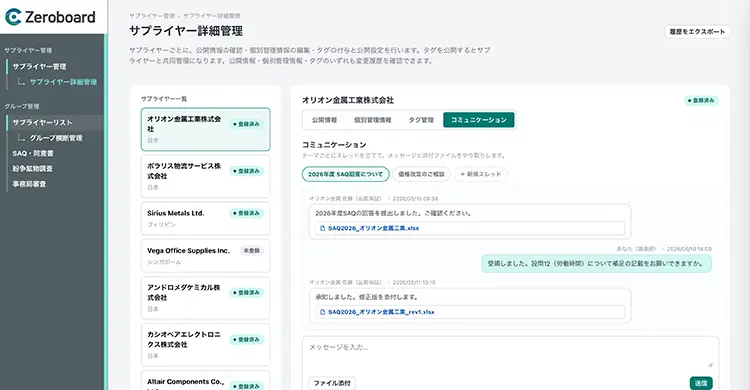Switch to the 個別管理情報 tab
The height and width of the screenshot is (390, 750).
[373, 120]
